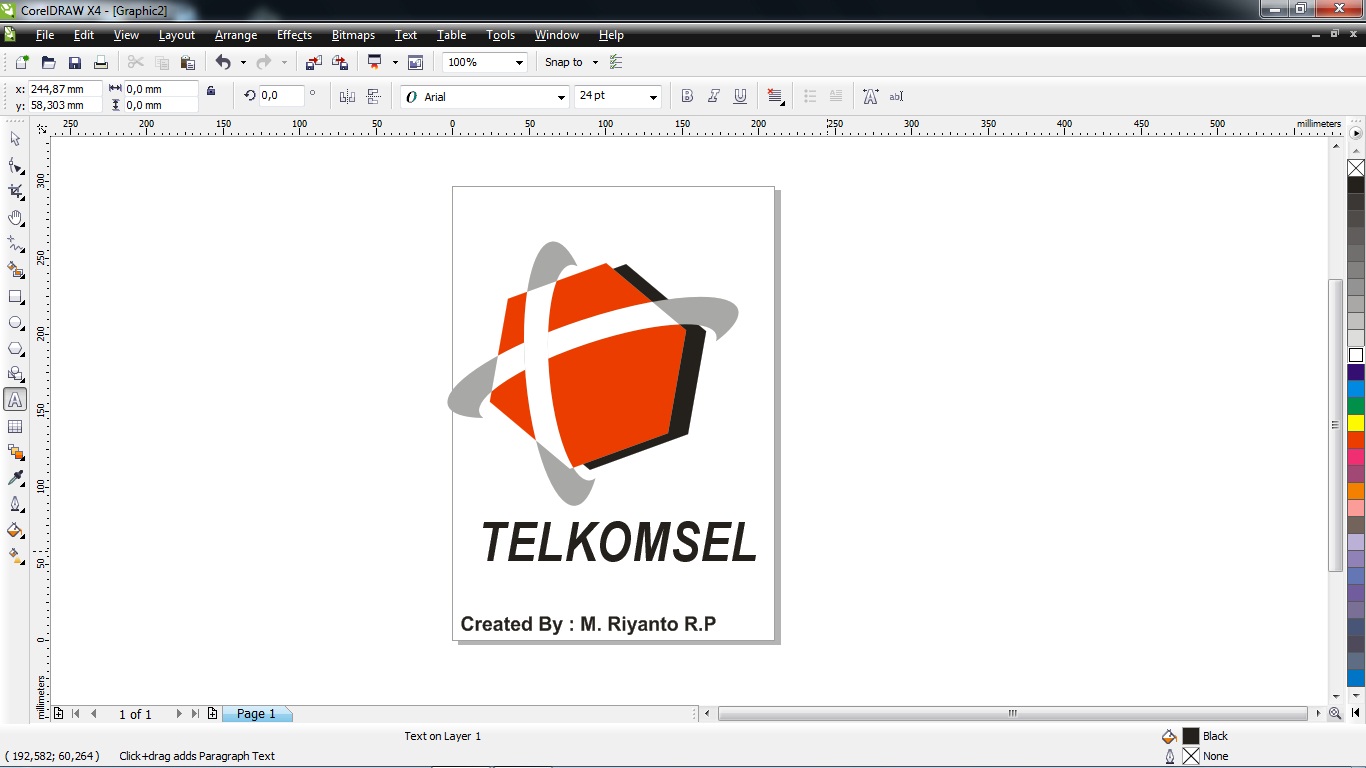Open the Tools menu
The height and width of the screenshot is (768, 1366).
500,35
